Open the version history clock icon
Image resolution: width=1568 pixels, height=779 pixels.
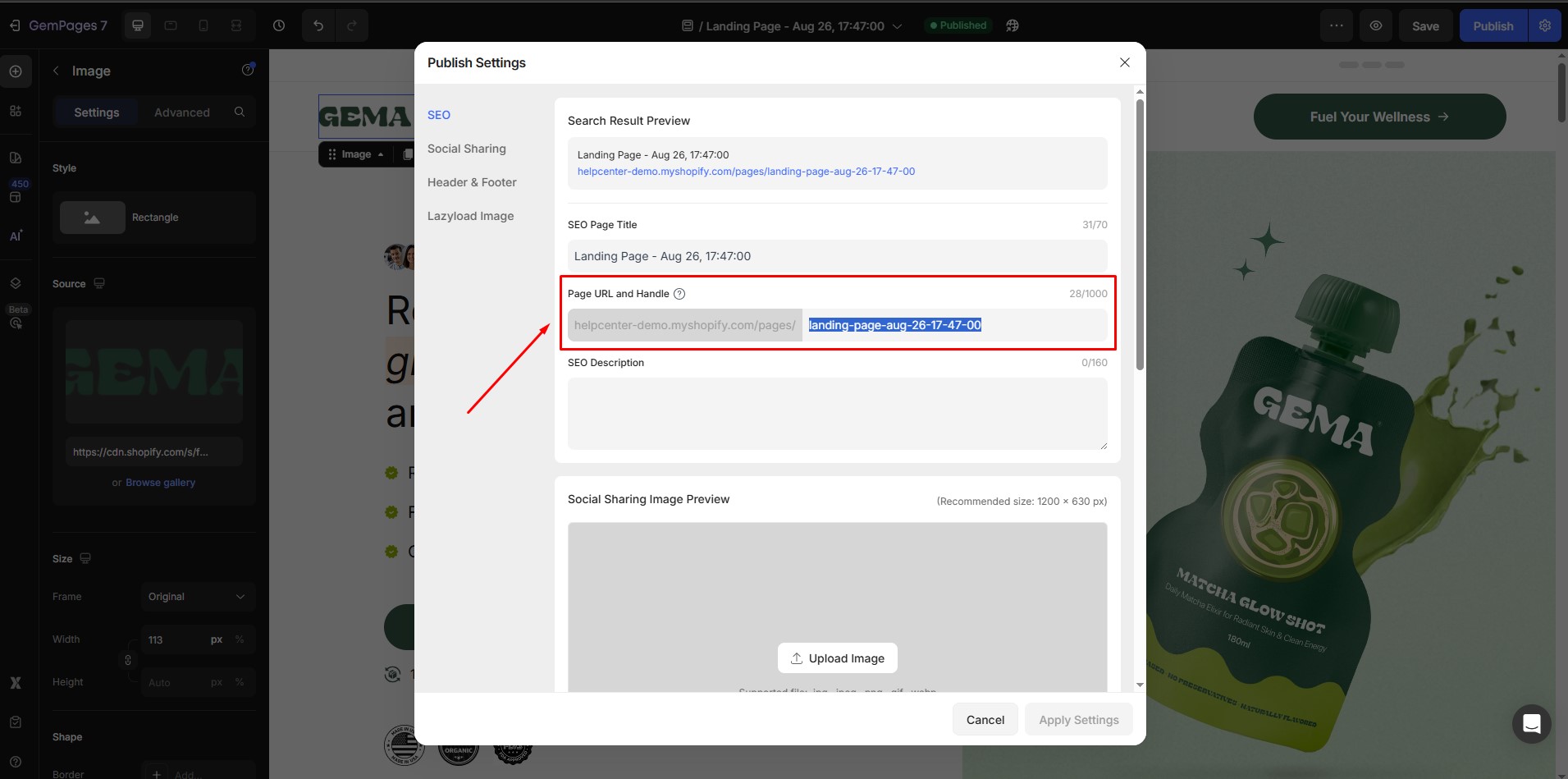(279, 25)
